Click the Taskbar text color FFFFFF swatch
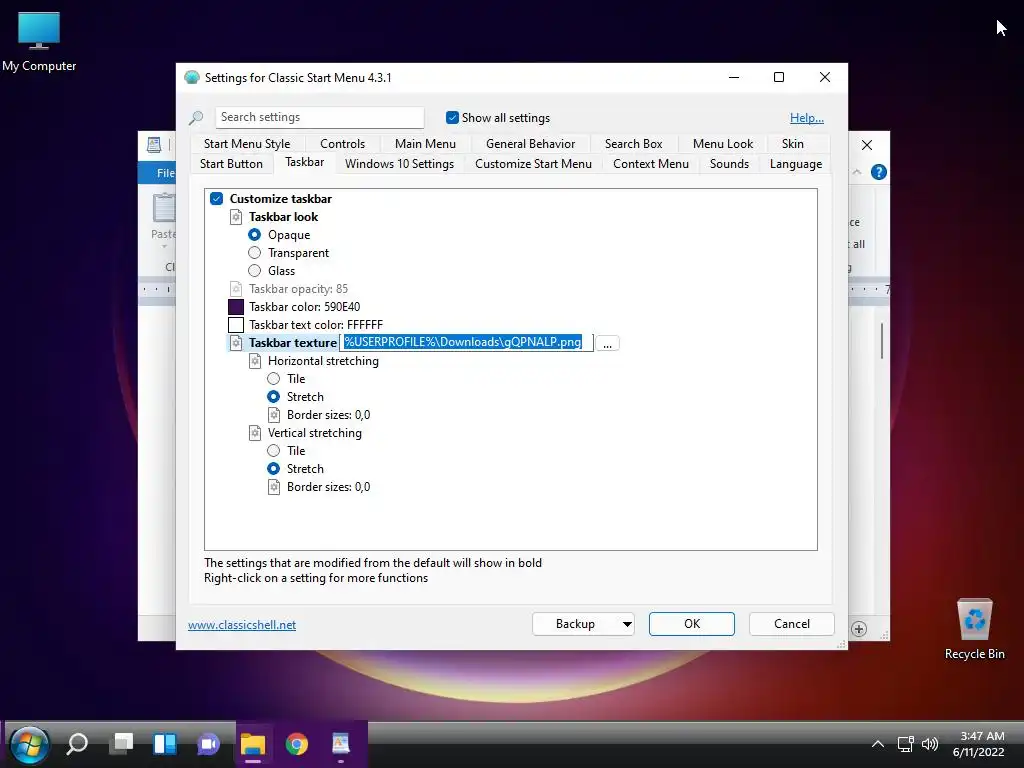 pos(236,325)
